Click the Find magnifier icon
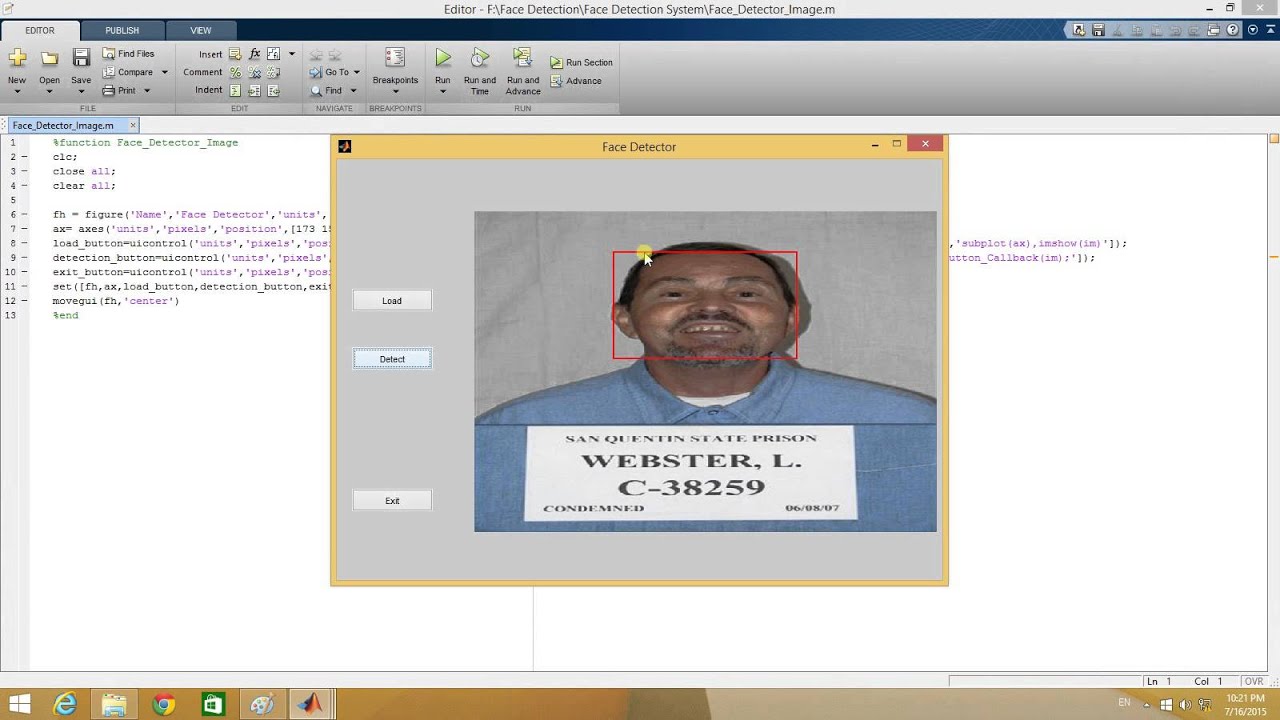 point(316,90)
